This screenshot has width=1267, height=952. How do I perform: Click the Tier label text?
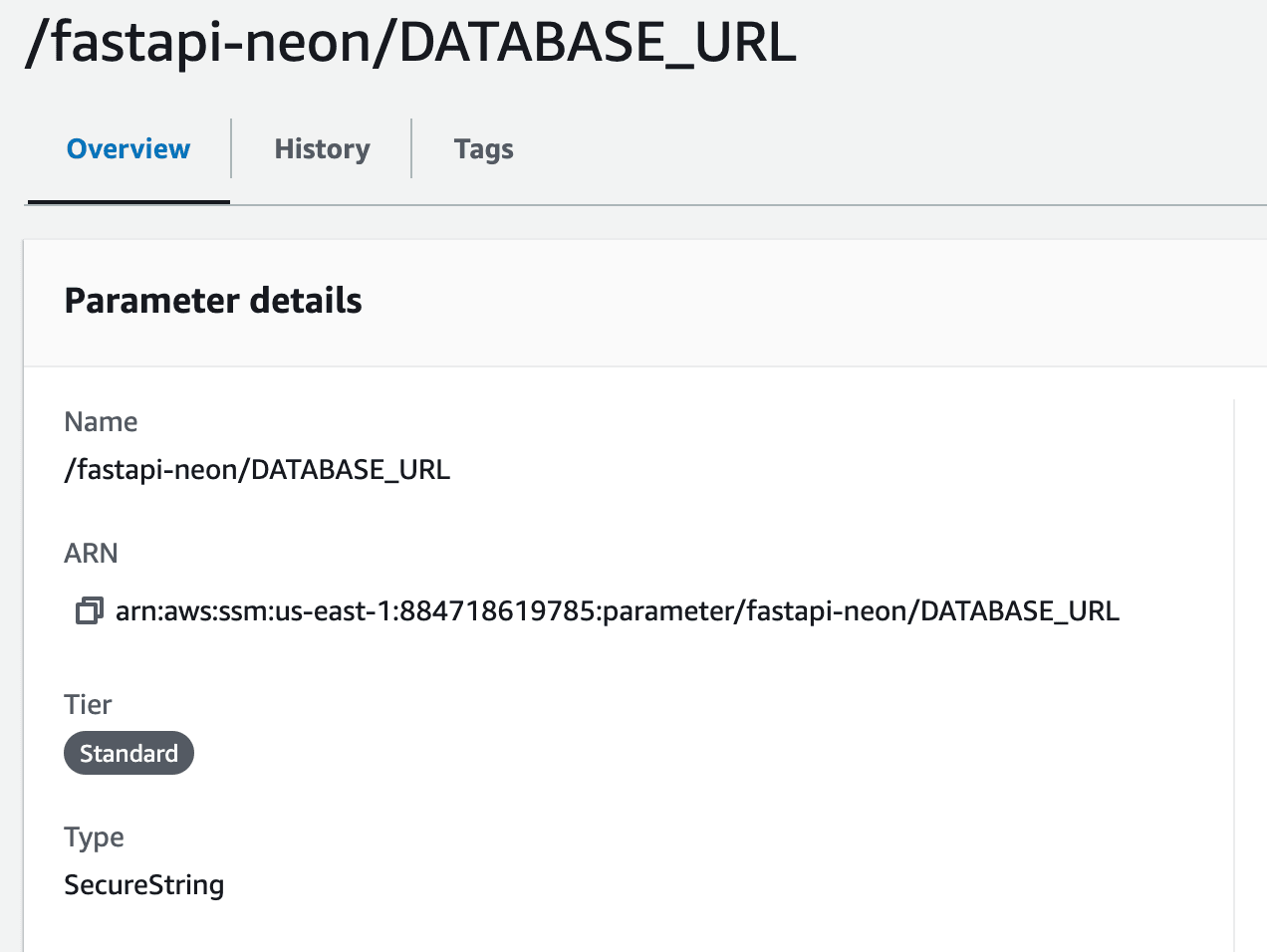88,704
